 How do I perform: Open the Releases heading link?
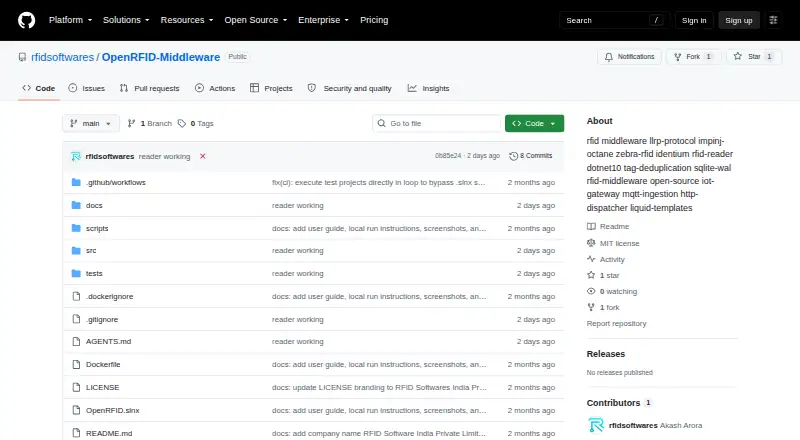[x=606, y=354]
